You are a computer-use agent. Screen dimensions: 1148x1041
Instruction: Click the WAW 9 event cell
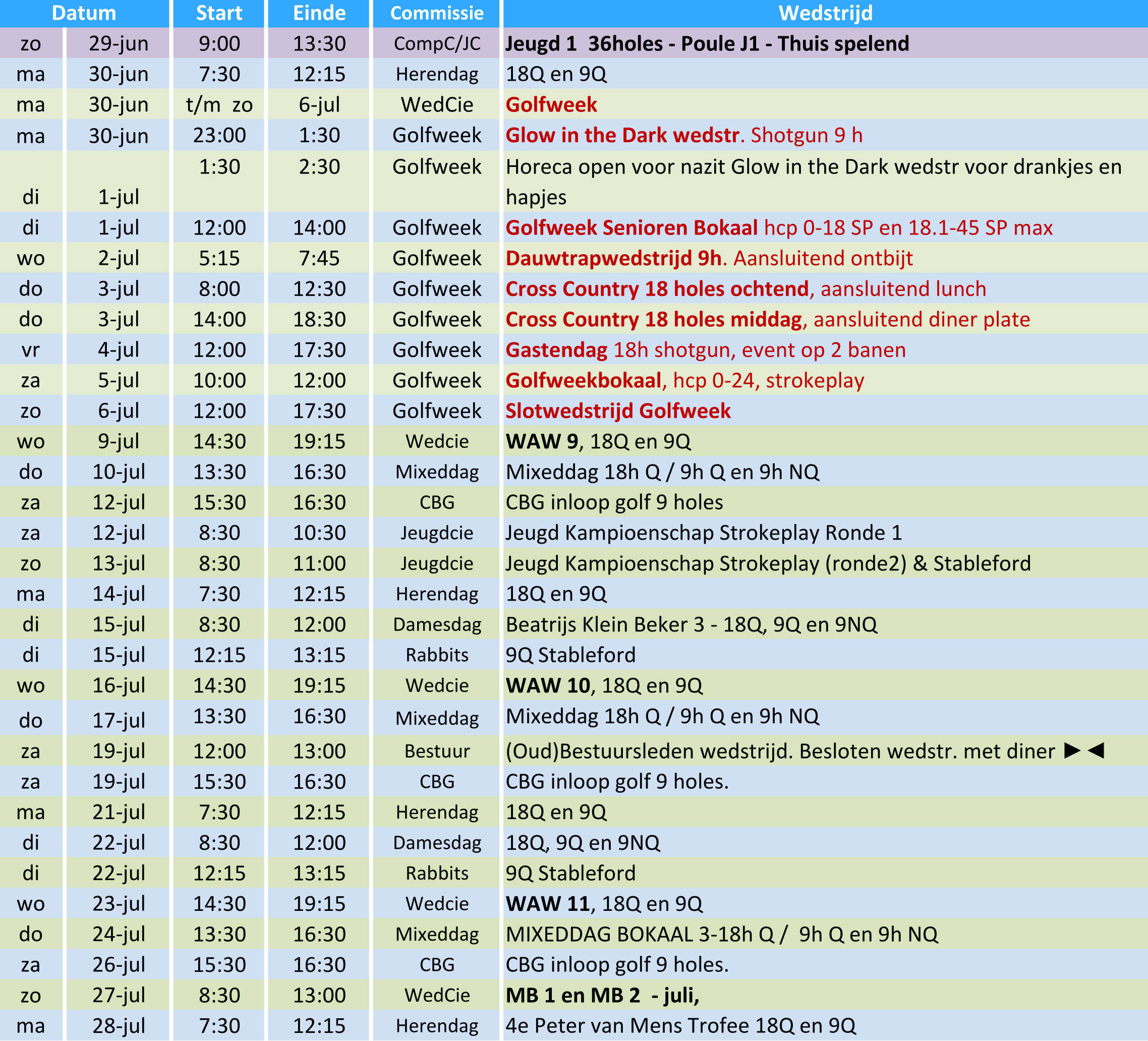tap(598, 442)
